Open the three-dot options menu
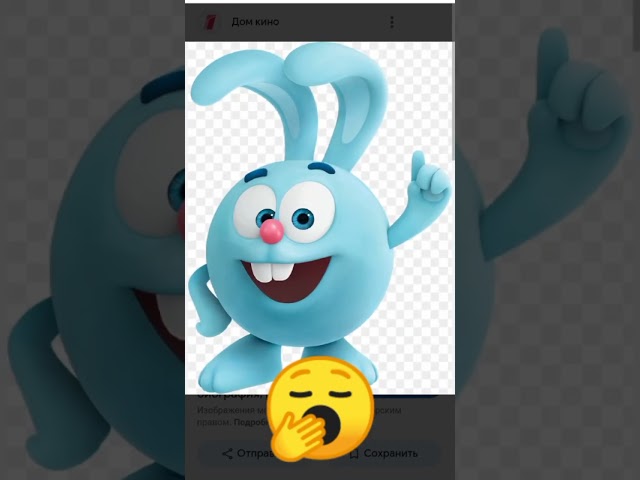This screenshot has height=480, width=640. (391, 22)
